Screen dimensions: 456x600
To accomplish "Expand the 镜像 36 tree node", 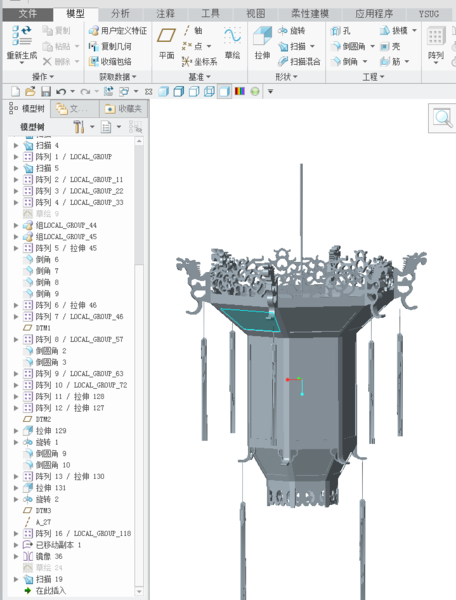I will pos(16,556).
